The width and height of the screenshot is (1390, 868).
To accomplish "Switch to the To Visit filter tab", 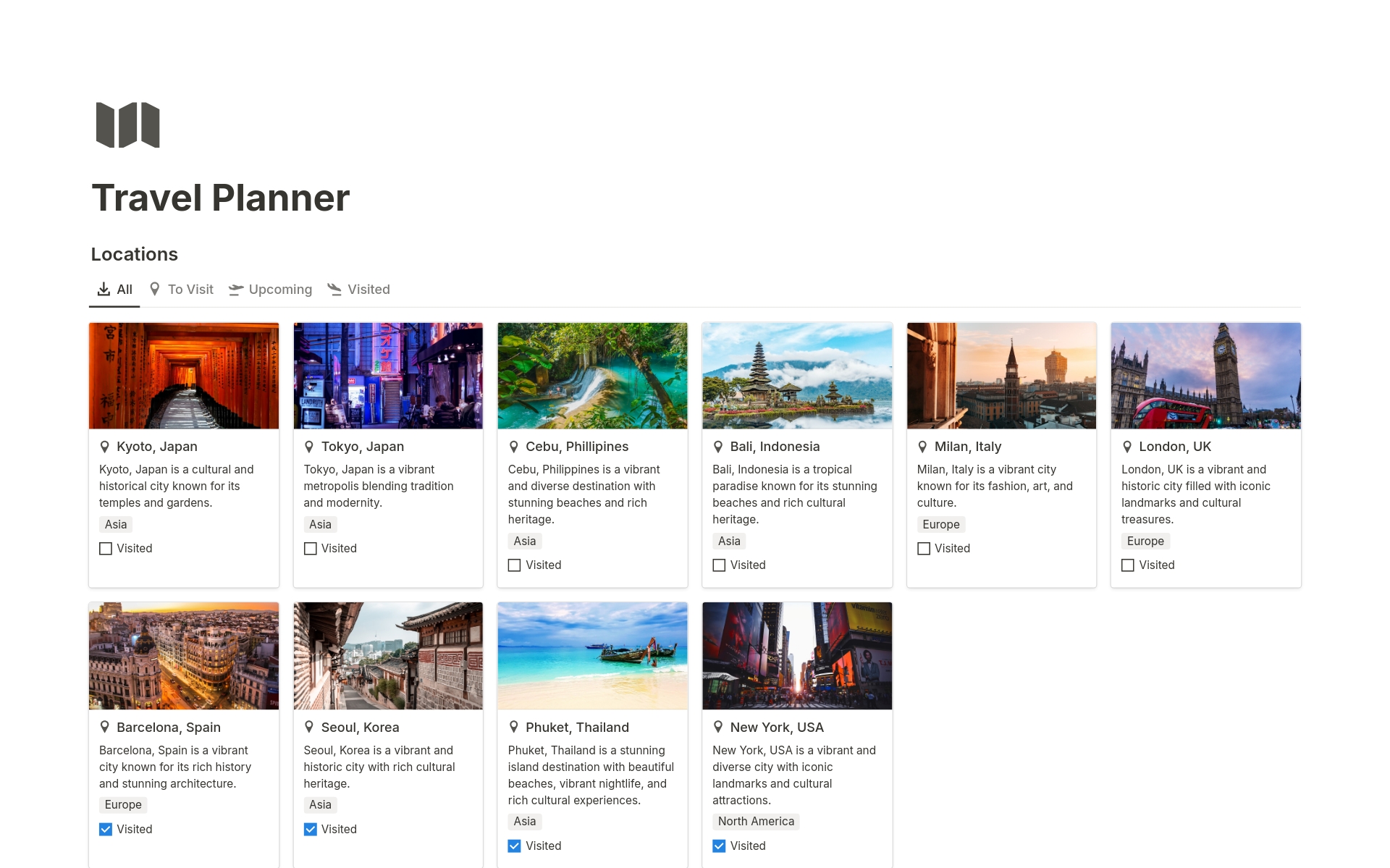I will 190,289.
